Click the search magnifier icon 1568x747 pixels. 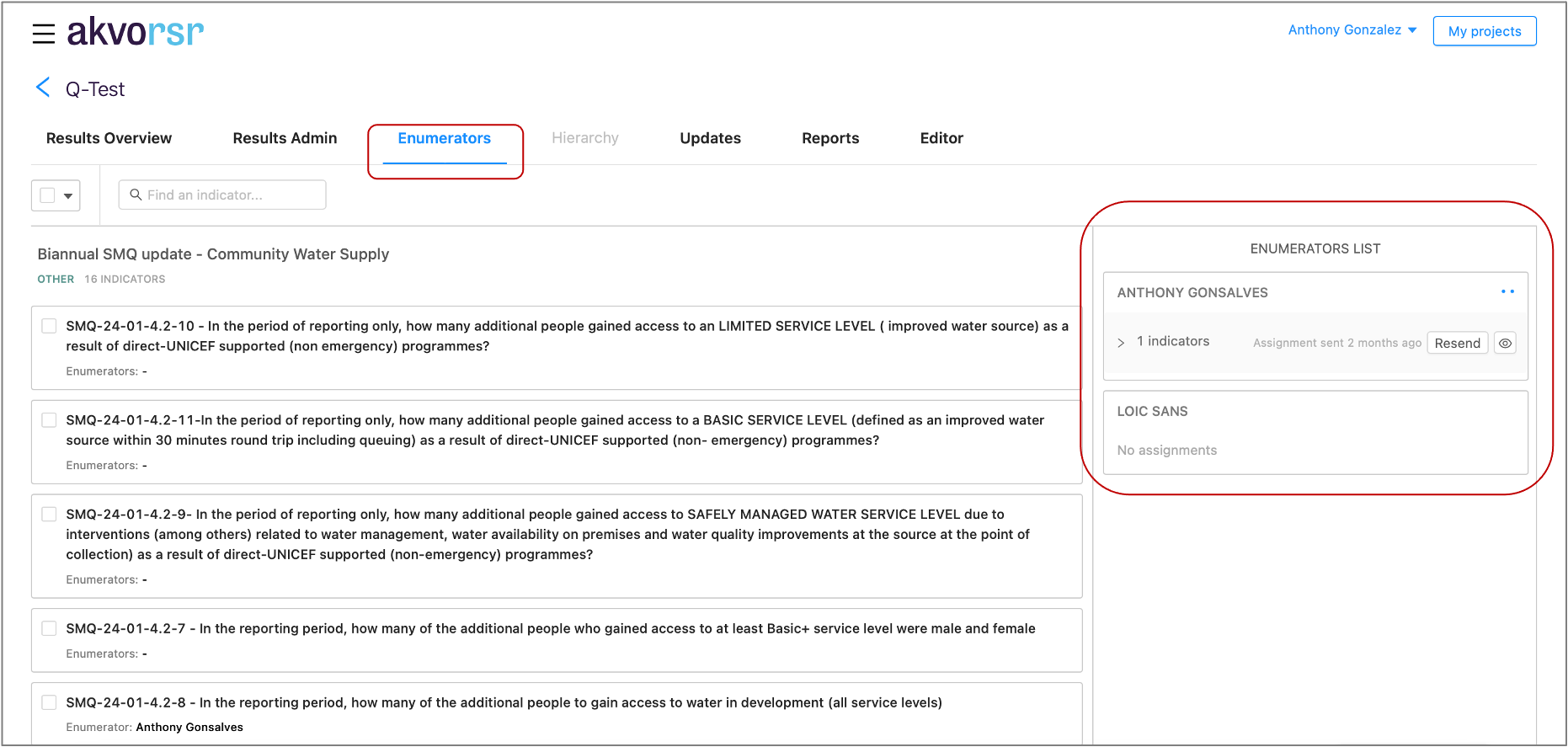(136, 195)
